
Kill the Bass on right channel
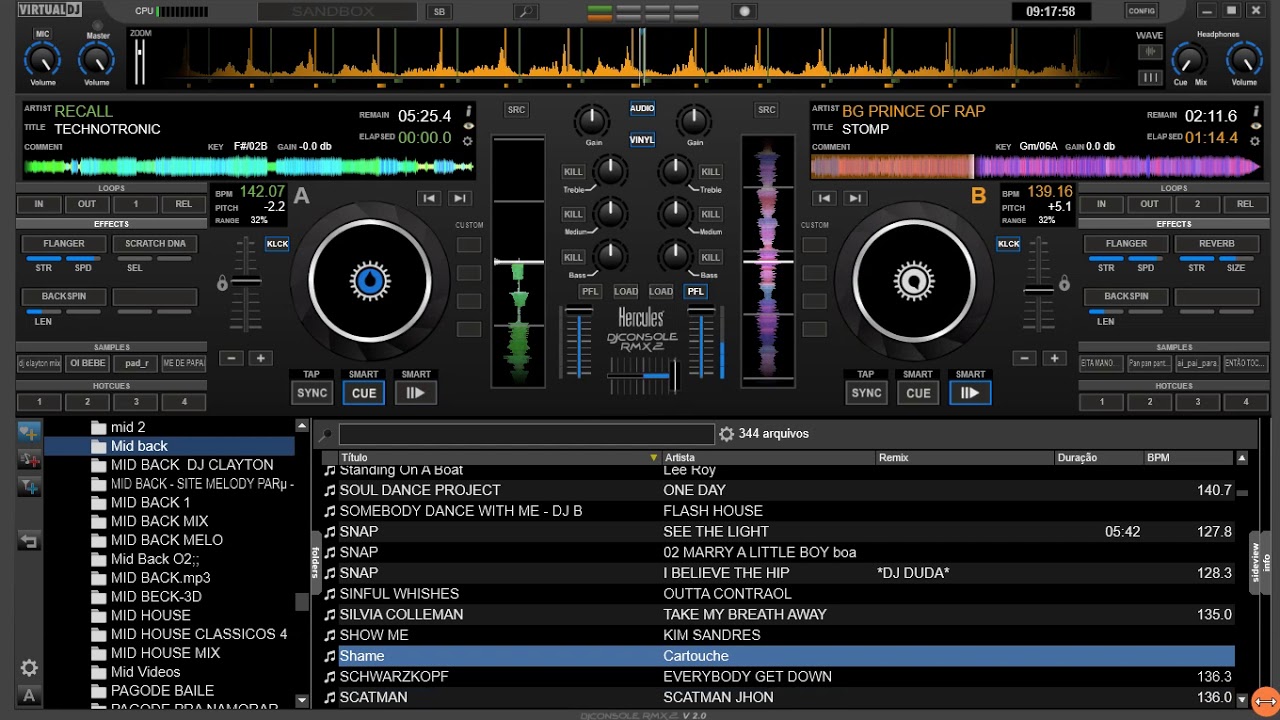[x=710, y=257]
